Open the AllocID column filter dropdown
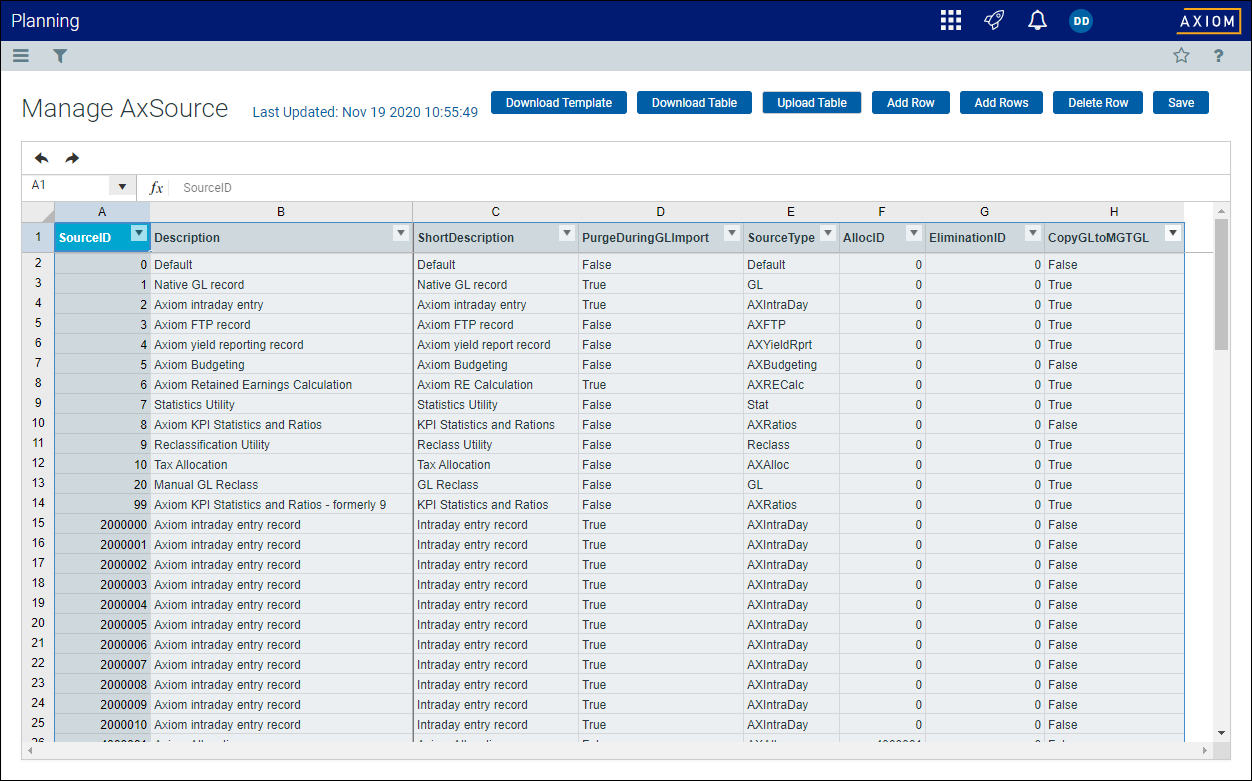The image size is (1252, 781). [x=913, y=233]
